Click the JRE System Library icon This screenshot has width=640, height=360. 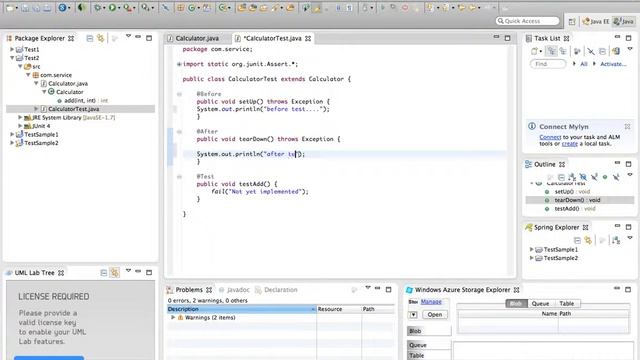[x=27, y=118]
